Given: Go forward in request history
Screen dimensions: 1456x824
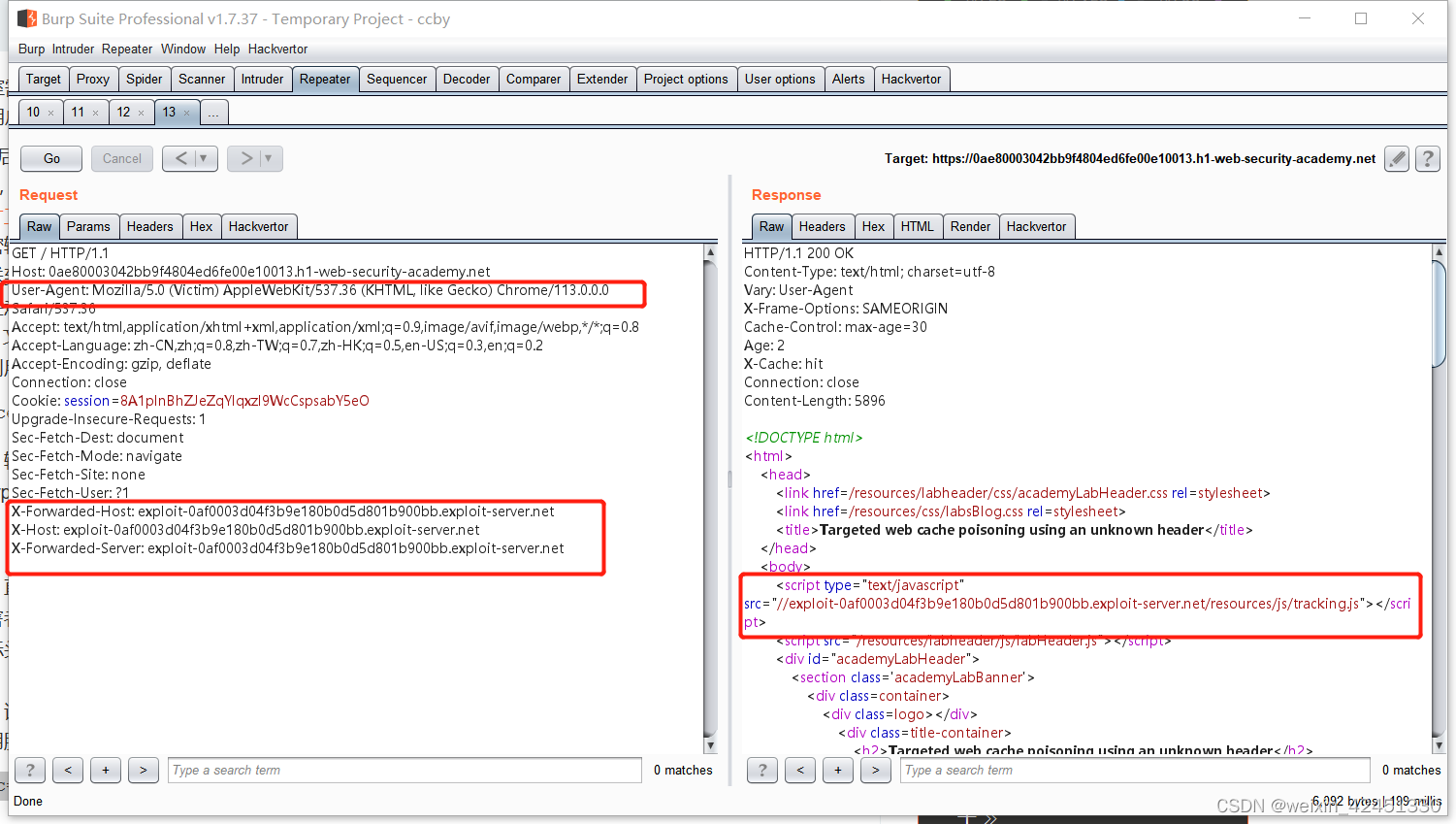Looking at the screenshot, I should click(244, 158).
